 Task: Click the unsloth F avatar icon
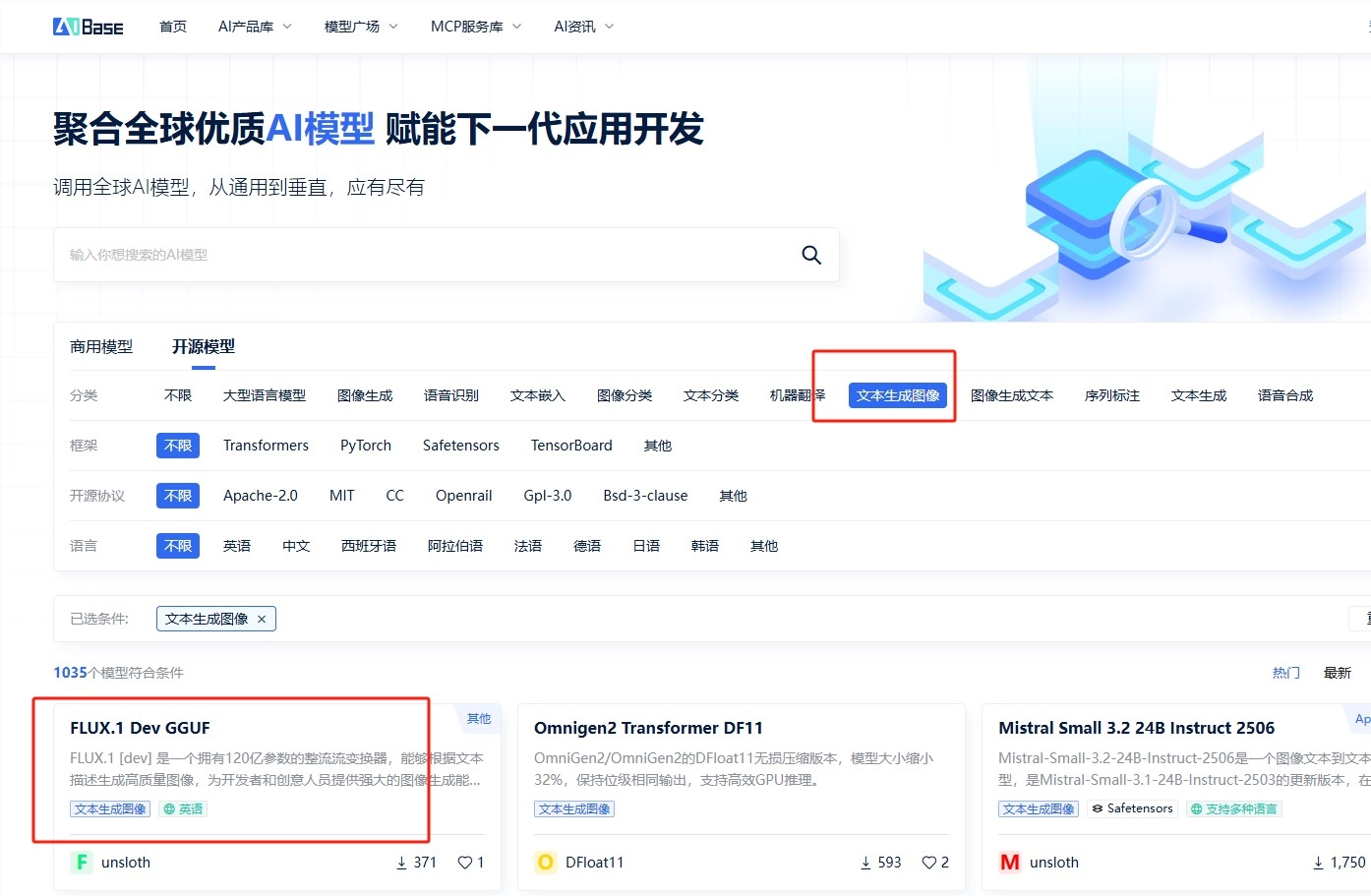(x=82, y=863)
